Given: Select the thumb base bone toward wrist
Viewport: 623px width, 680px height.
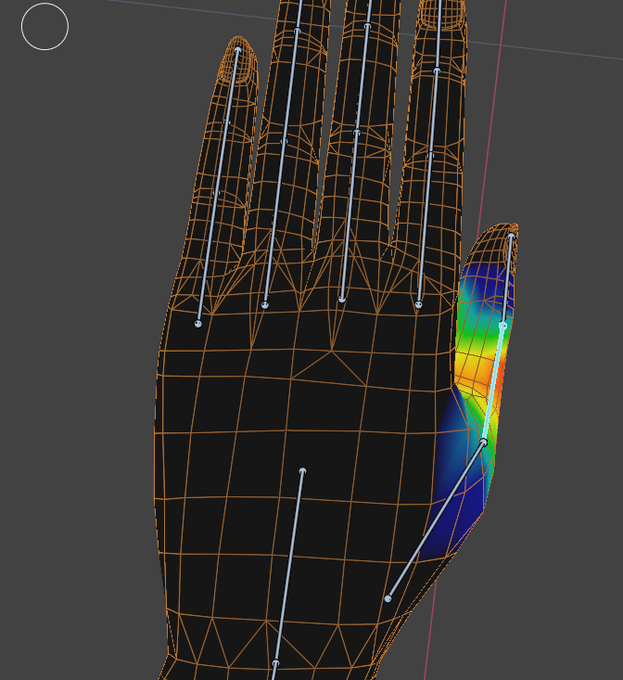Looking at the screenshot, I should click(x=436, y=520).
